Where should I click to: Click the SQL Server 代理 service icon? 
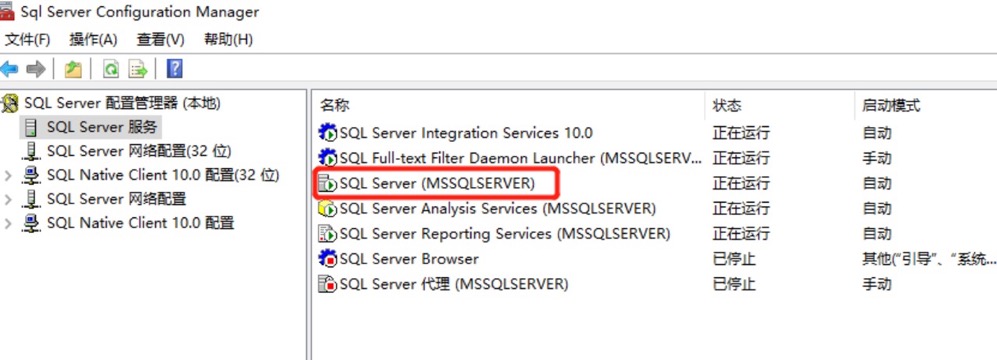pyautogui.click(x=327, y=284)
